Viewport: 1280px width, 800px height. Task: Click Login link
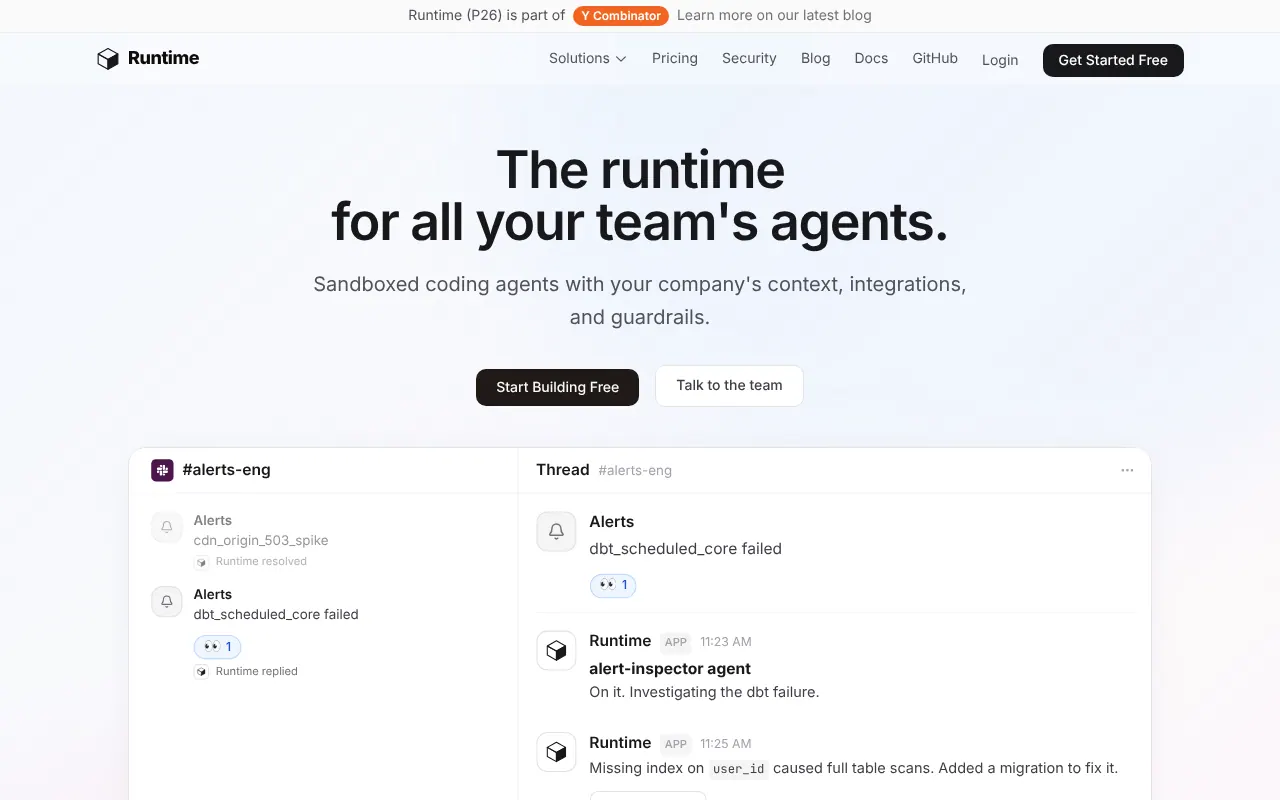[x=1000, y=60]
